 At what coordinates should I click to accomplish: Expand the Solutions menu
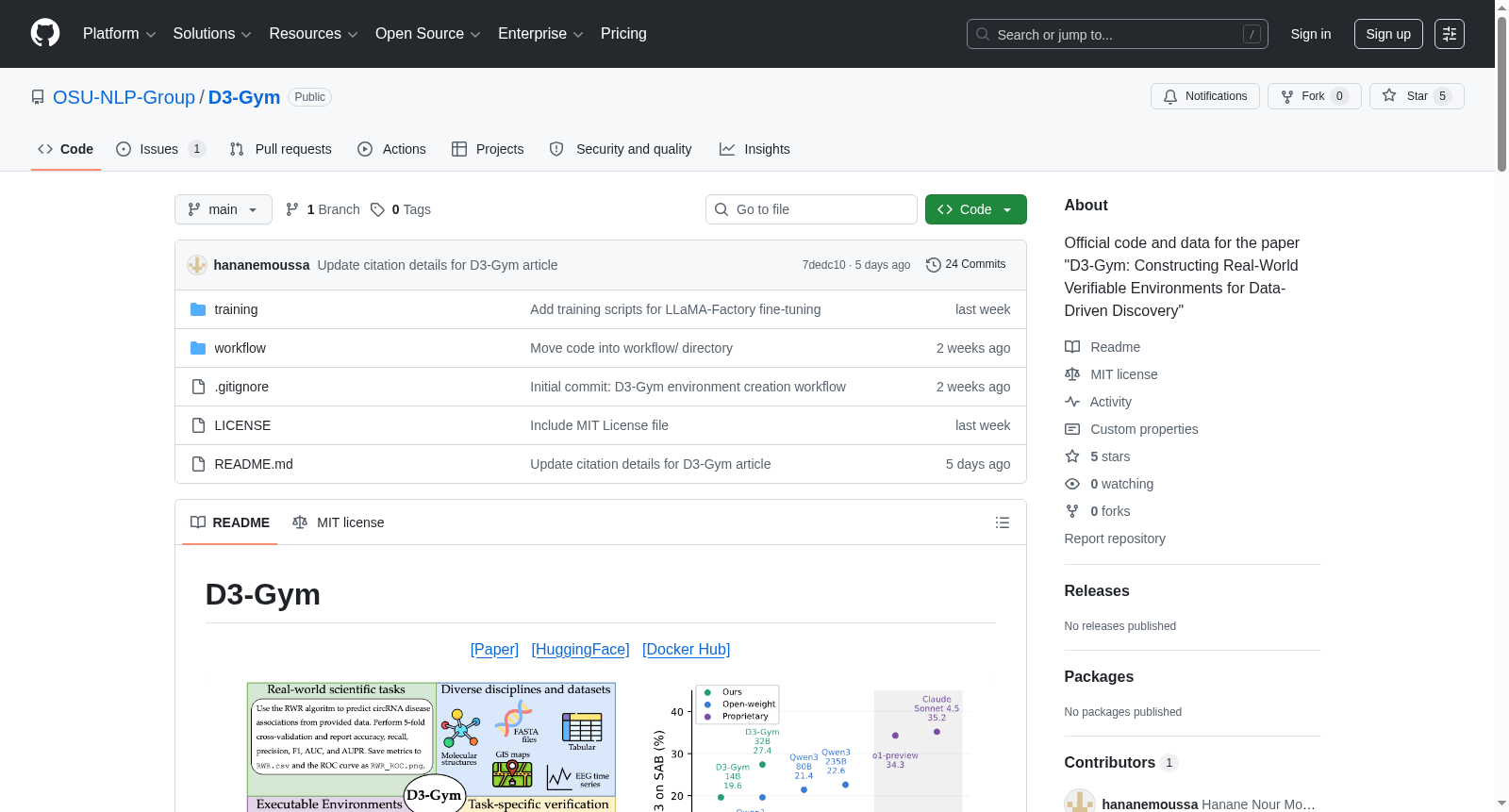[212, 34]
